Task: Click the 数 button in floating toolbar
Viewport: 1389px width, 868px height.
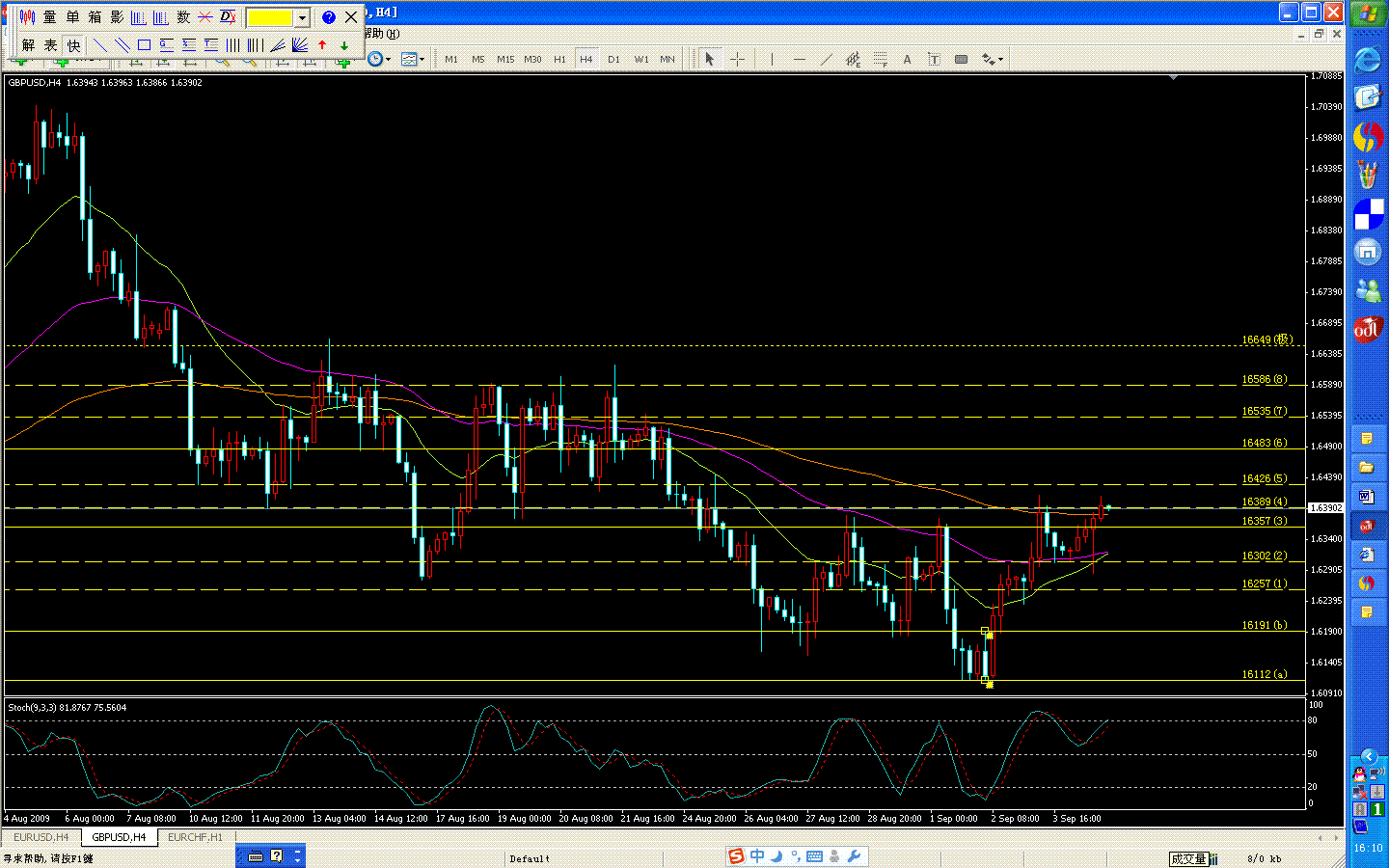Action: [x=183, y=17]
